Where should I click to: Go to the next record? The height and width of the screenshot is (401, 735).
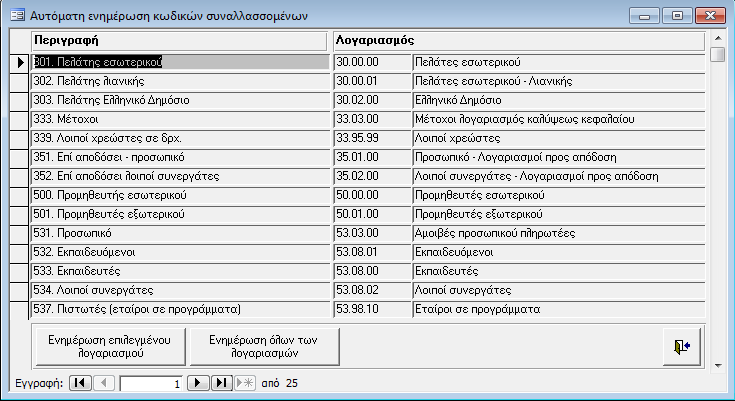coord(199,383)
